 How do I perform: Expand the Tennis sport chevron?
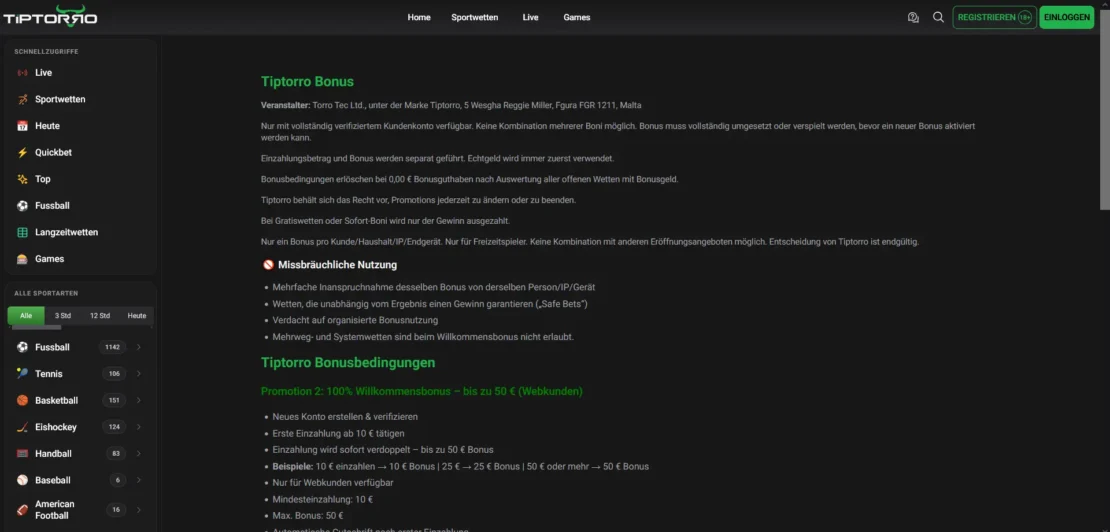(139, 374)
